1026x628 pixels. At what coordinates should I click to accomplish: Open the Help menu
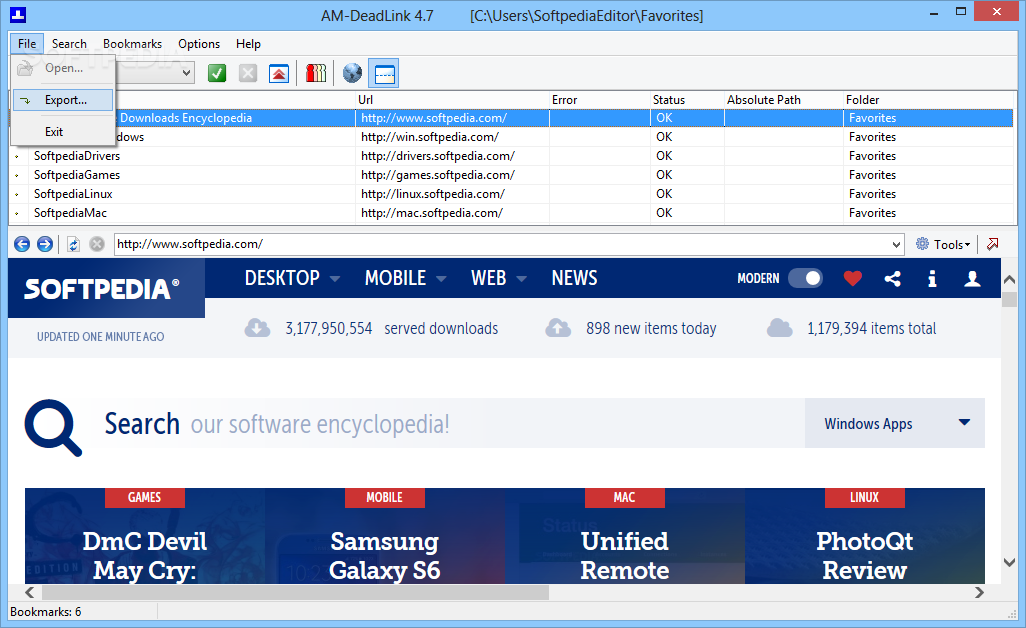(x=248, y=44)
